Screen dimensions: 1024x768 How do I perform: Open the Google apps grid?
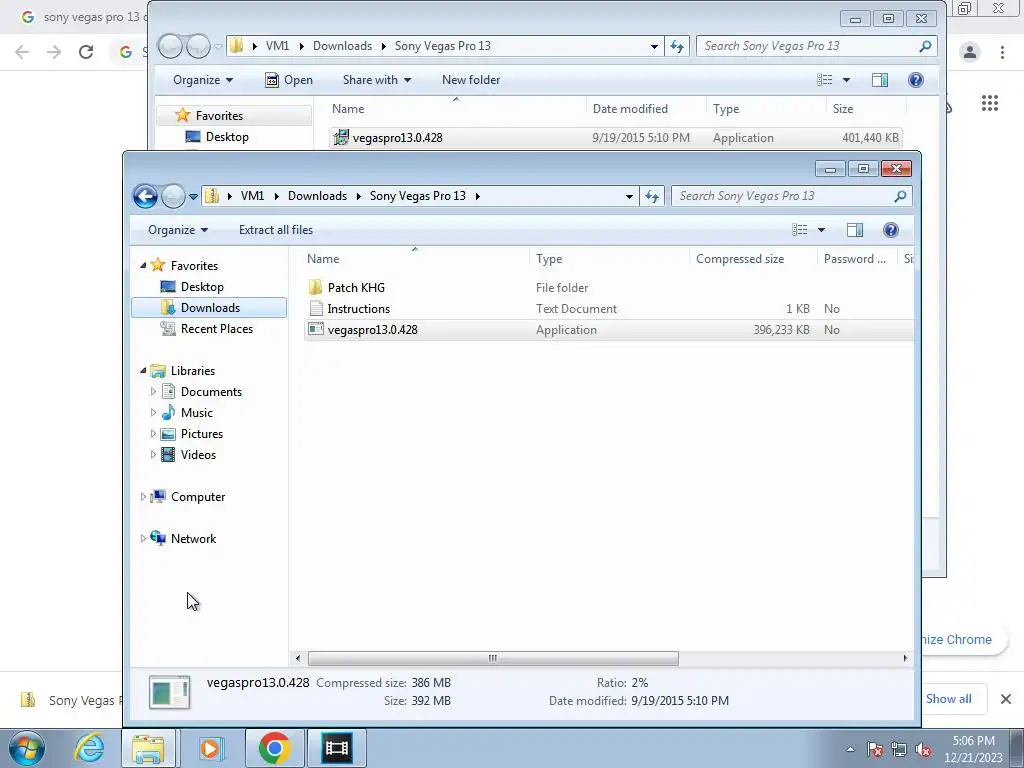coord(989,103)
